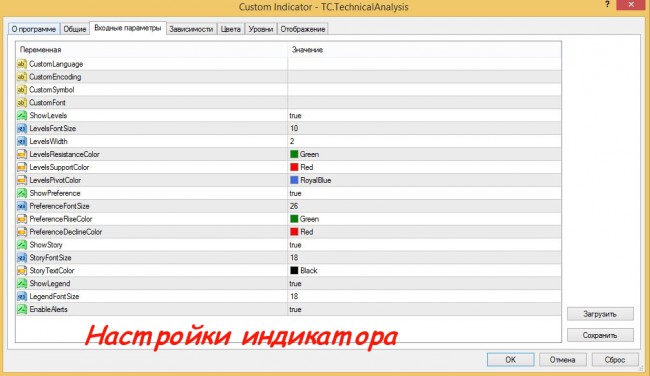Click the integer icon beside LegendFontSize
This screenshot has height=376, width=650.
click(22, 296)
